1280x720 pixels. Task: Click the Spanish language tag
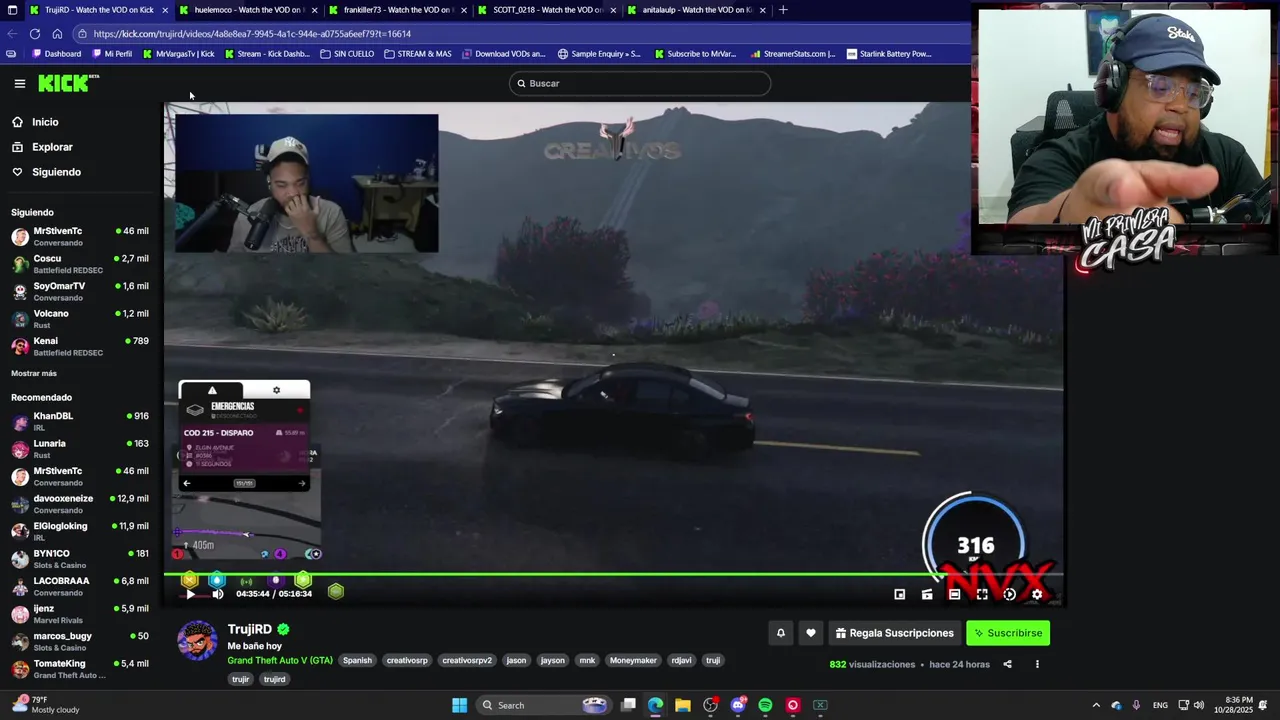tap(357, 660)
